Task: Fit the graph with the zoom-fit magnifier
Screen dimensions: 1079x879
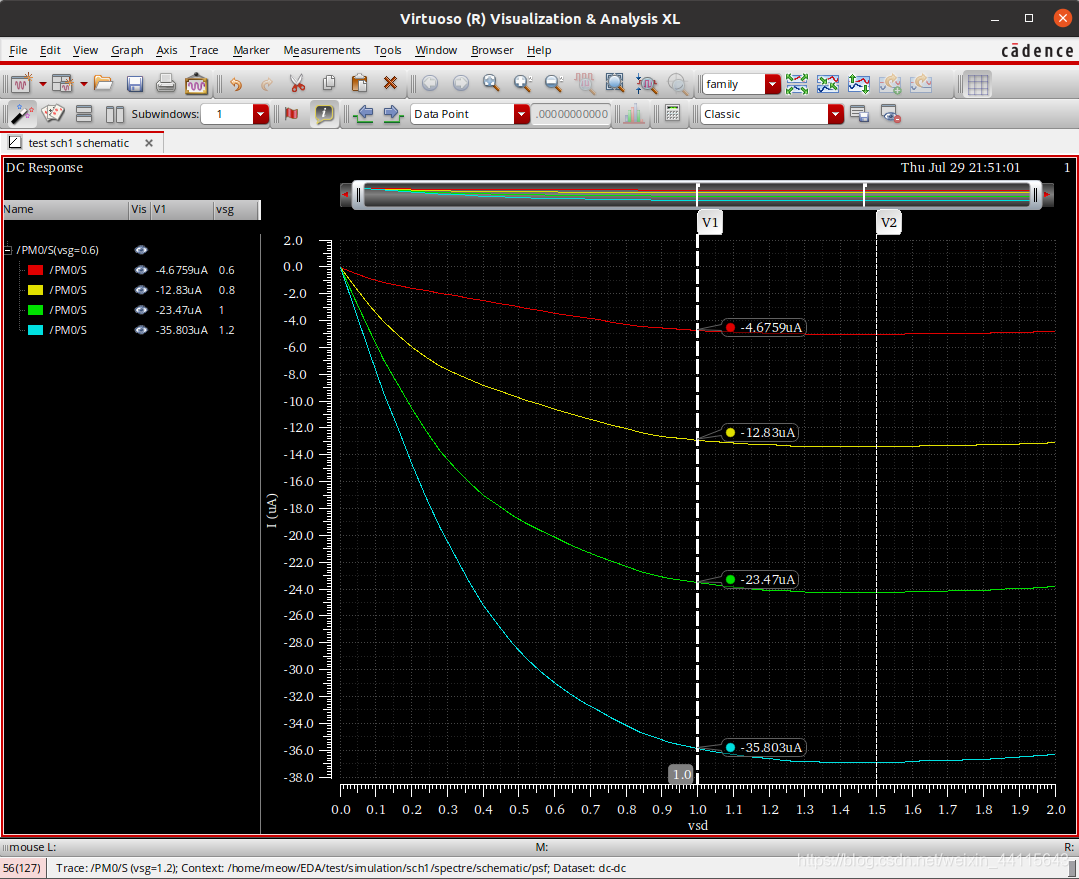Action: [491, 84]
